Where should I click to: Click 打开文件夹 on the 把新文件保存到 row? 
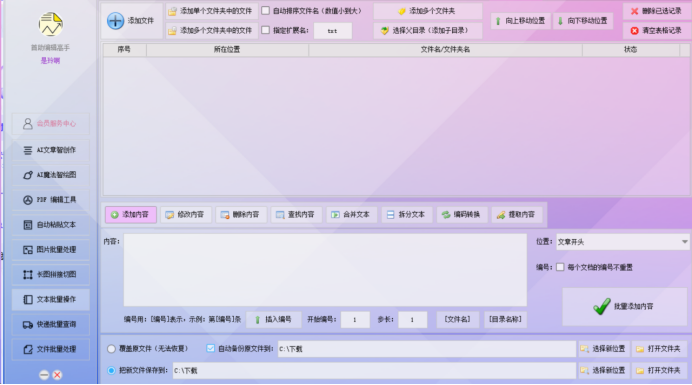click(659, 370)
